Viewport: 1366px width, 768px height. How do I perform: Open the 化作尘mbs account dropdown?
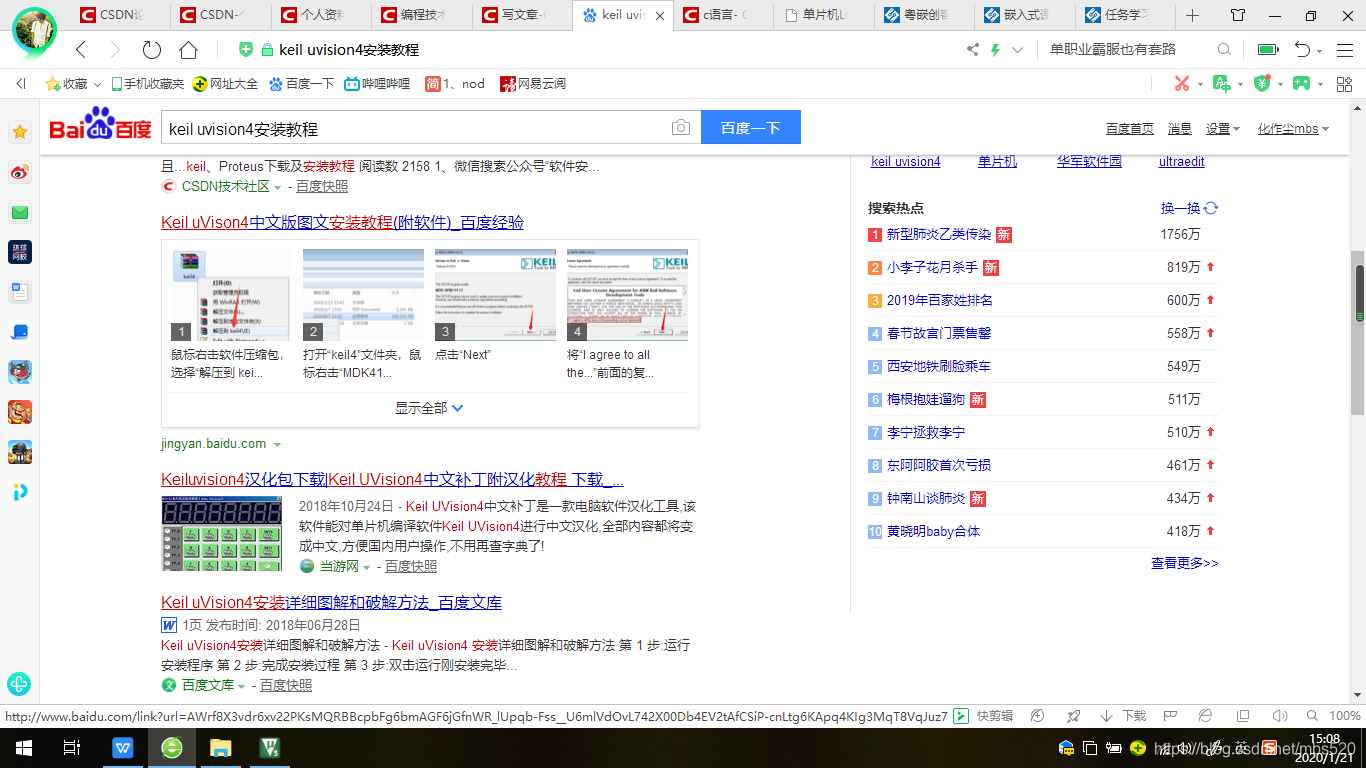[x=1293, y=129]
